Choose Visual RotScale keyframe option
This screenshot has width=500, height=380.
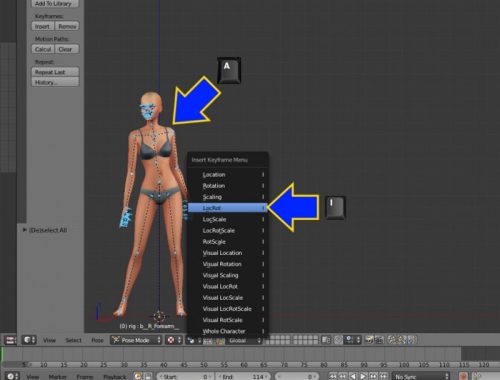tap(228, 320)
